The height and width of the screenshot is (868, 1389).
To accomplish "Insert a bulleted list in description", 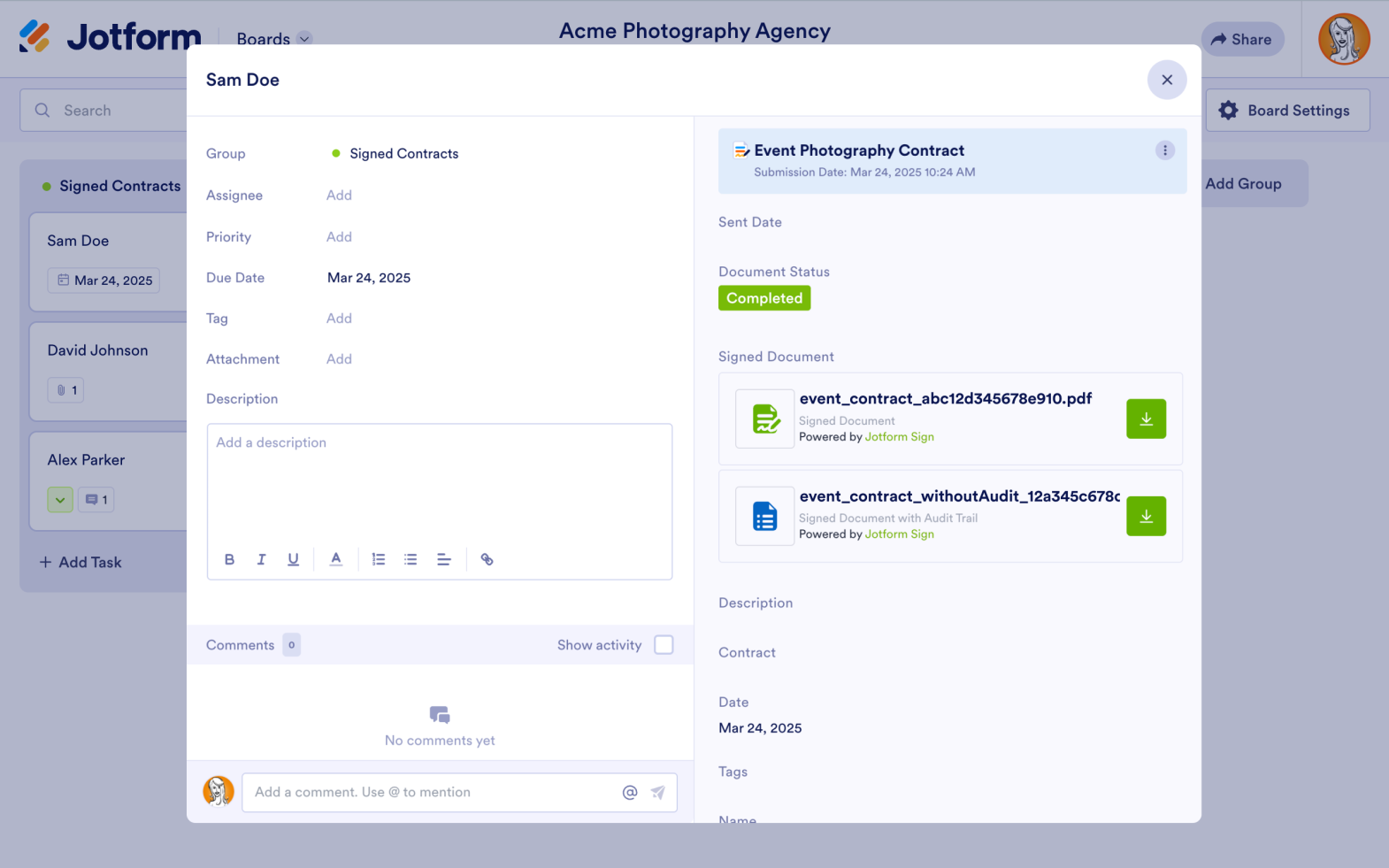I will pyautogui.click(x=411, y=559).
